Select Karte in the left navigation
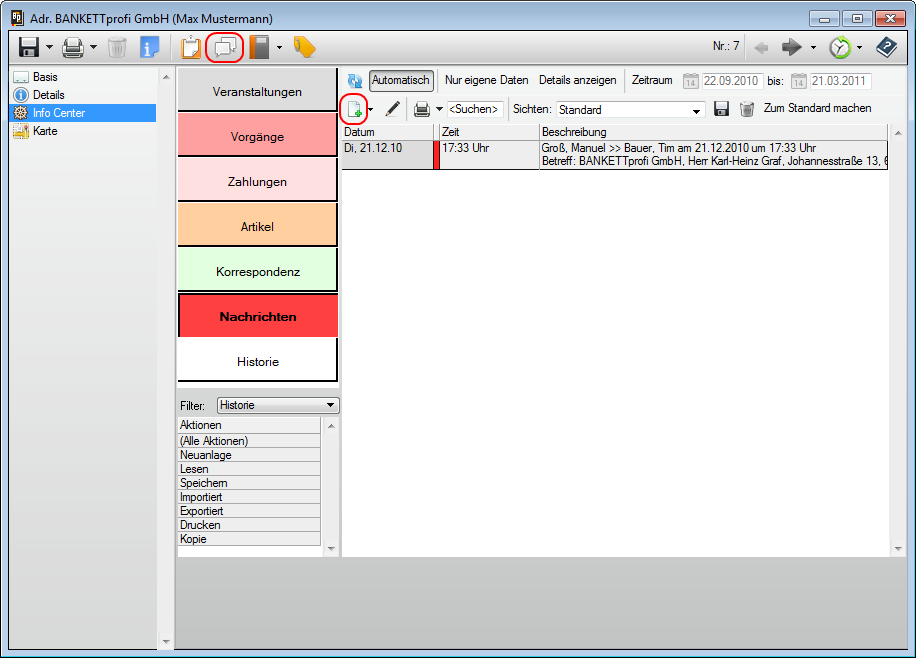The width and height of the screenshot is (916, 659). point(45,131)
